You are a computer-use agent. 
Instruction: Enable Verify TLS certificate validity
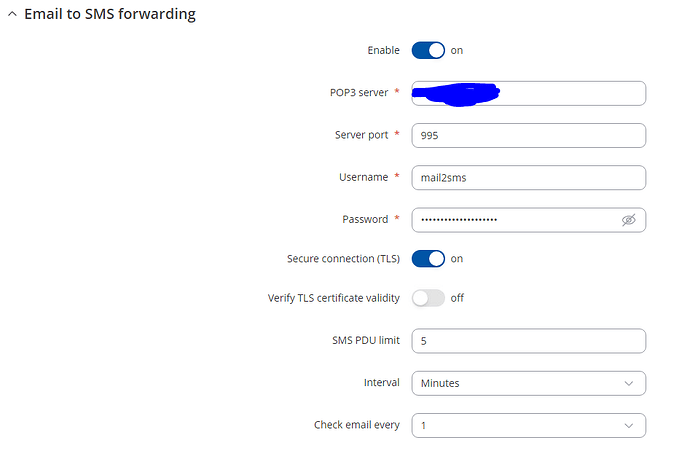click(428, 298)
